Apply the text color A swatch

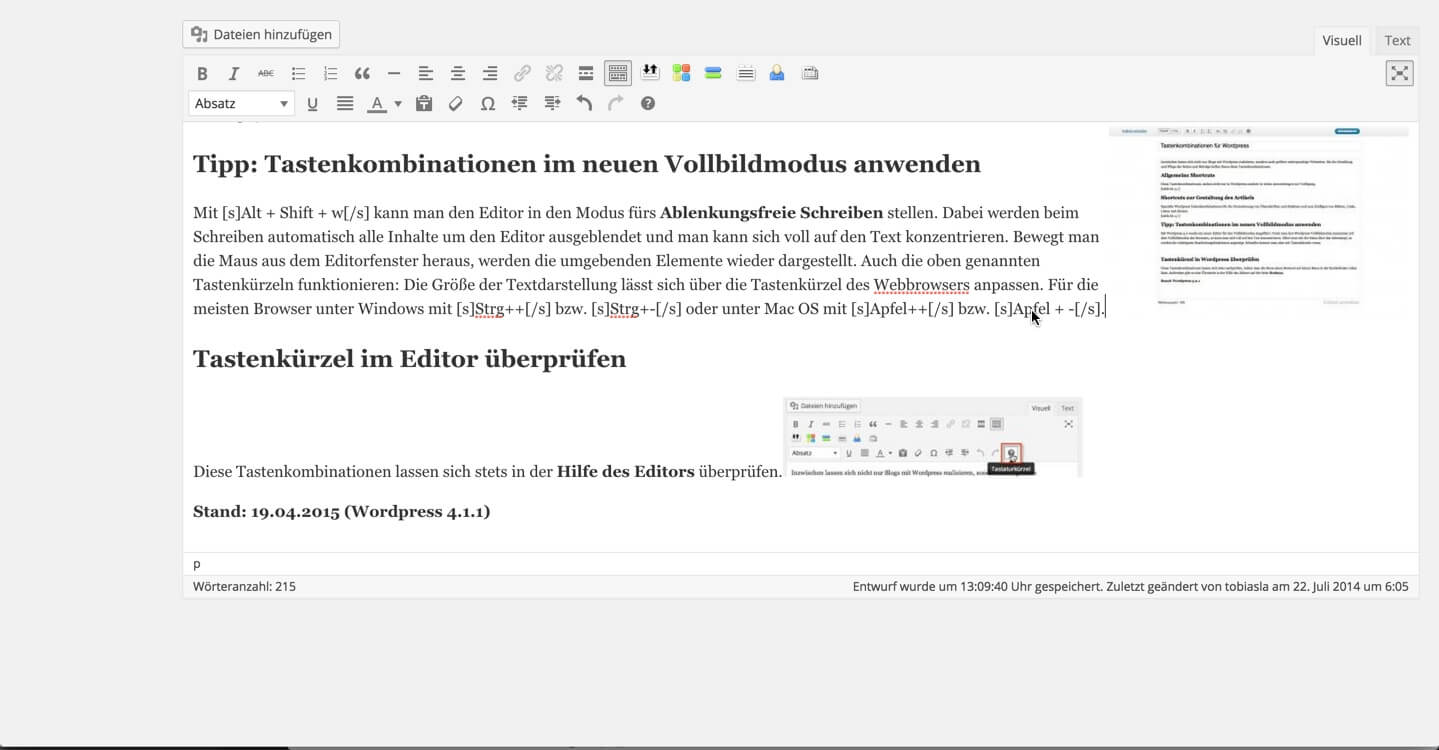coord(376,103)
